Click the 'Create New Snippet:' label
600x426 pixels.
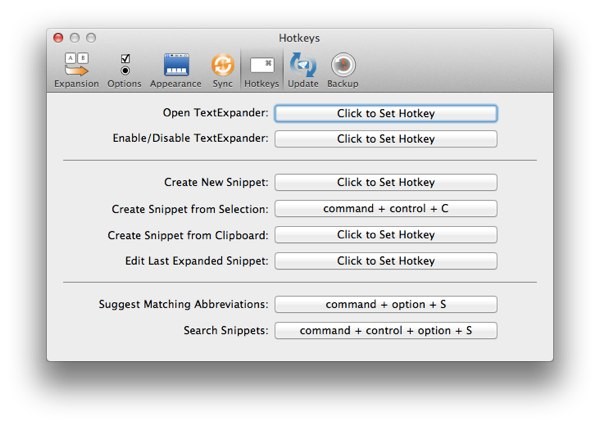click(x=216, y=182)
